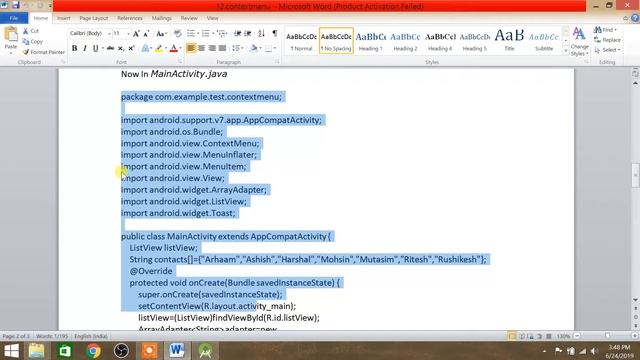This screenshot has width=640, height=360.
Task: Open the File tab
Action: pyautogui.click(x=14, y=18)
